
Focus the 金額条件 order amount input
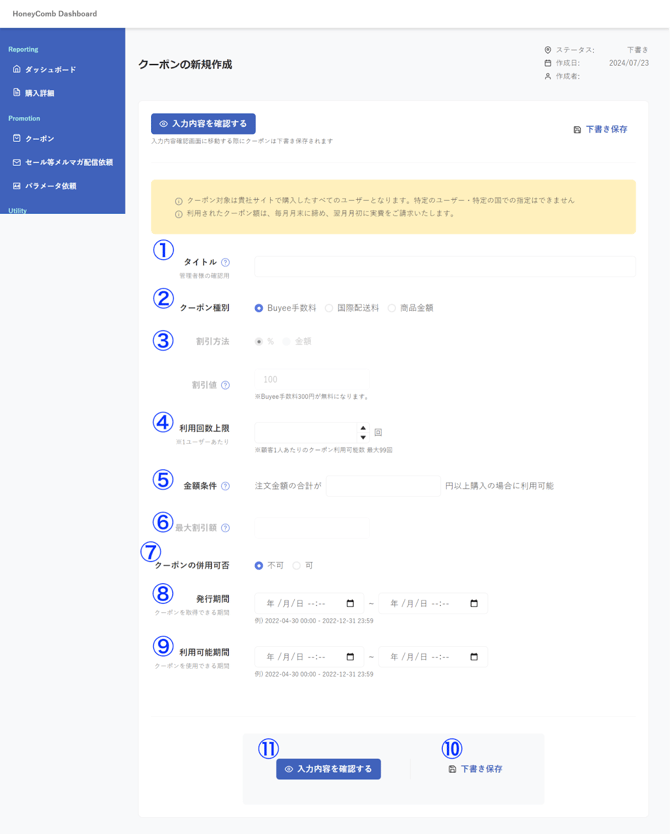[x=383, y=486]
